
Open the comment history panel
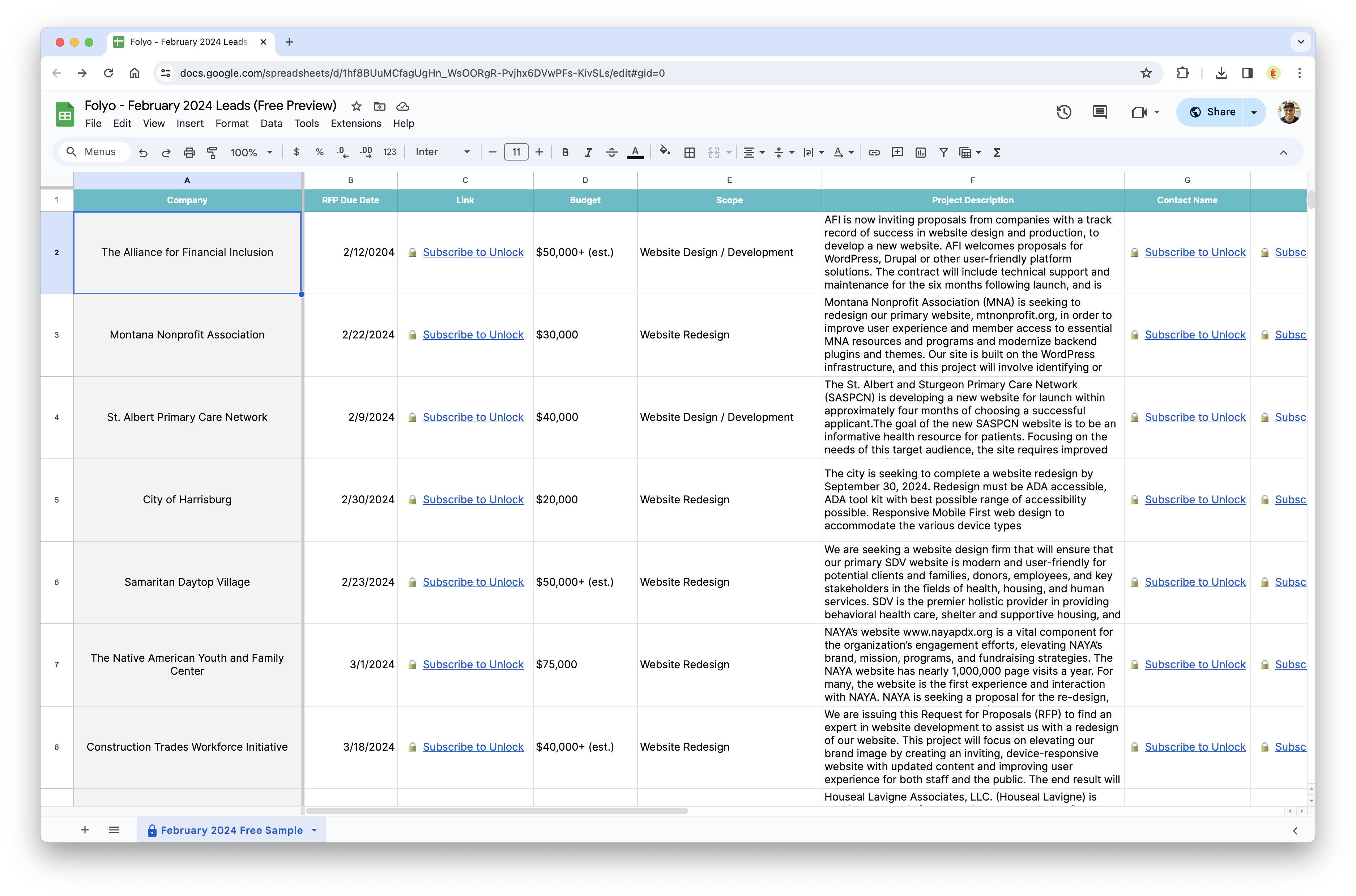(1099, 112)
